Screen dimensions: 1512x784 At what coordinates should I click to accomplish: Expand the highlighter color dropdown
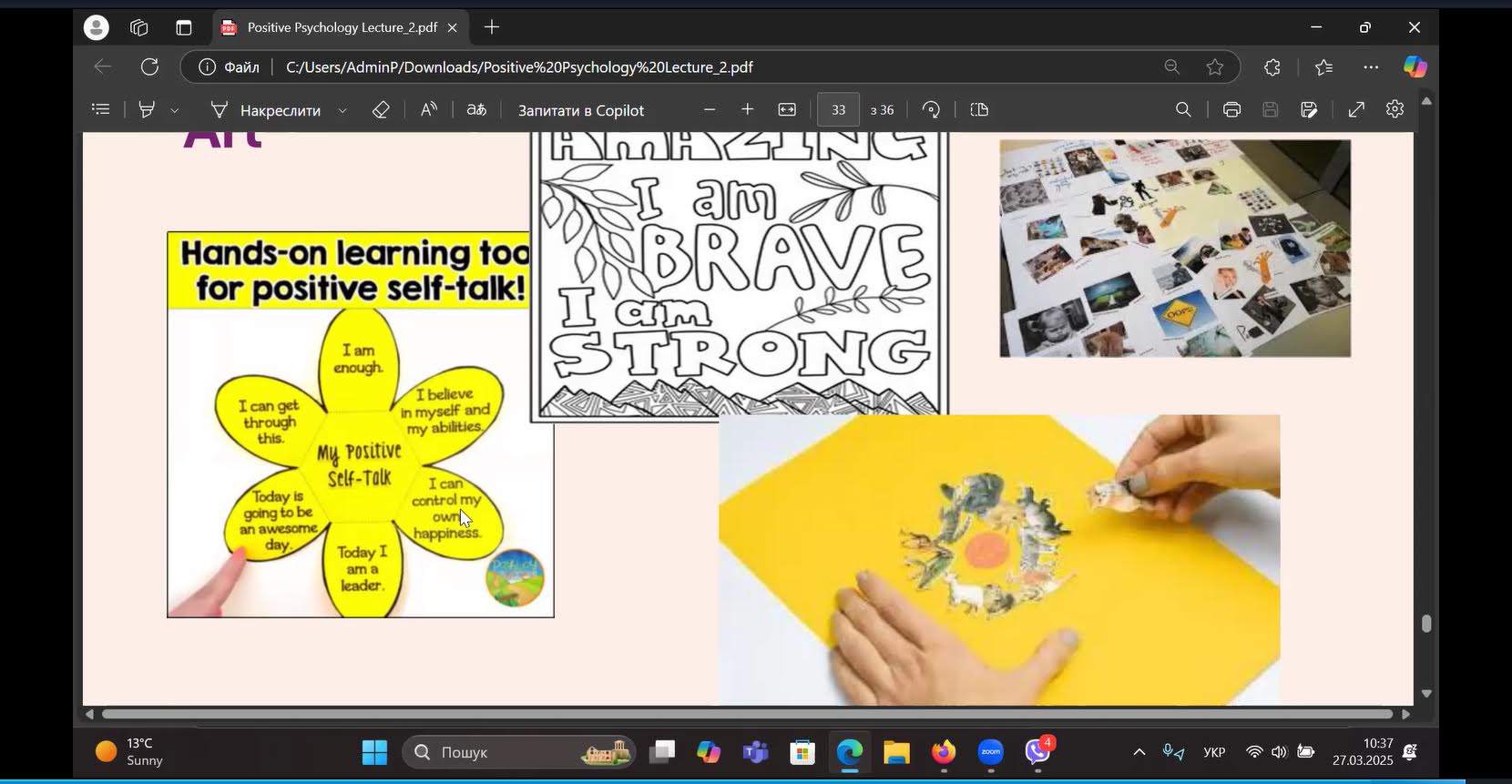(175, 110)
